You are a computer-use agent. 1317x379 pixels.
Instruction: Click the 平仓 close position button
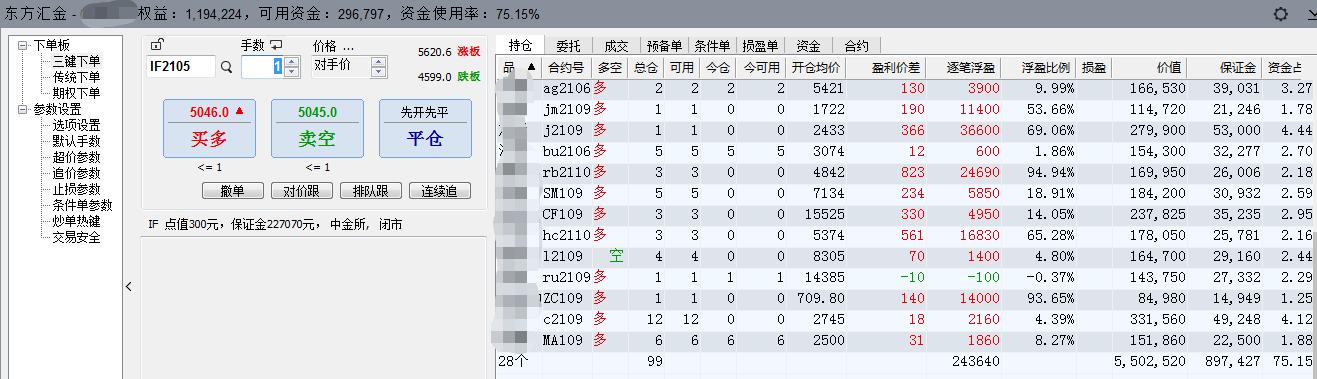tap(425, 128)
